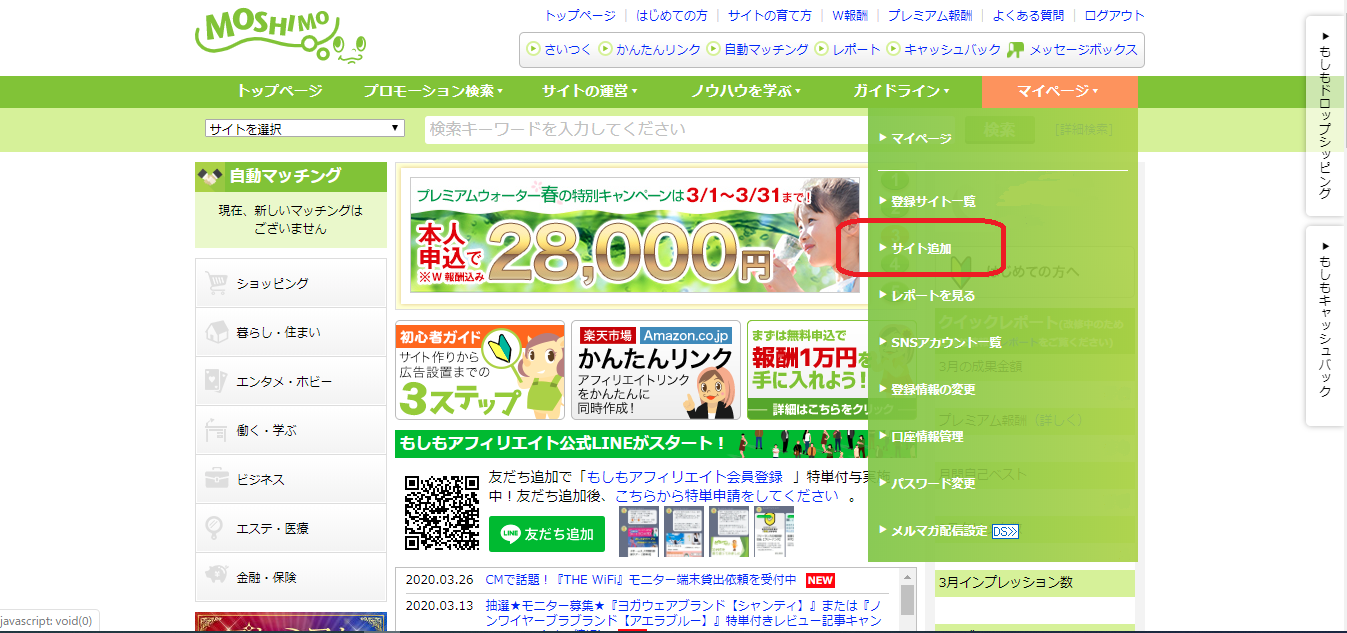Choose 登録情報の変更 in the menu
This screenshot has width=1347, height=633.
933,389
